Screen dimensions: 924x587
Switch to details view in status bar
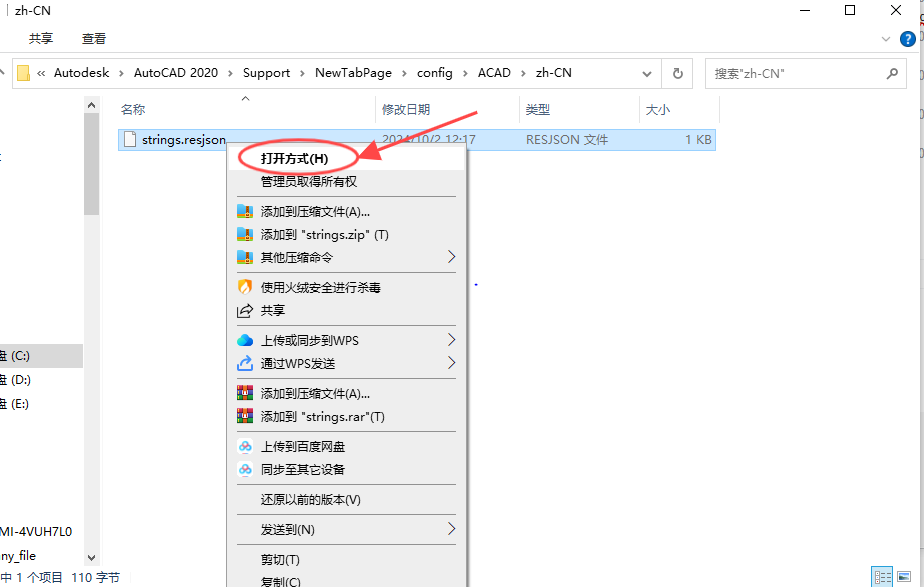tap(882, 576)
